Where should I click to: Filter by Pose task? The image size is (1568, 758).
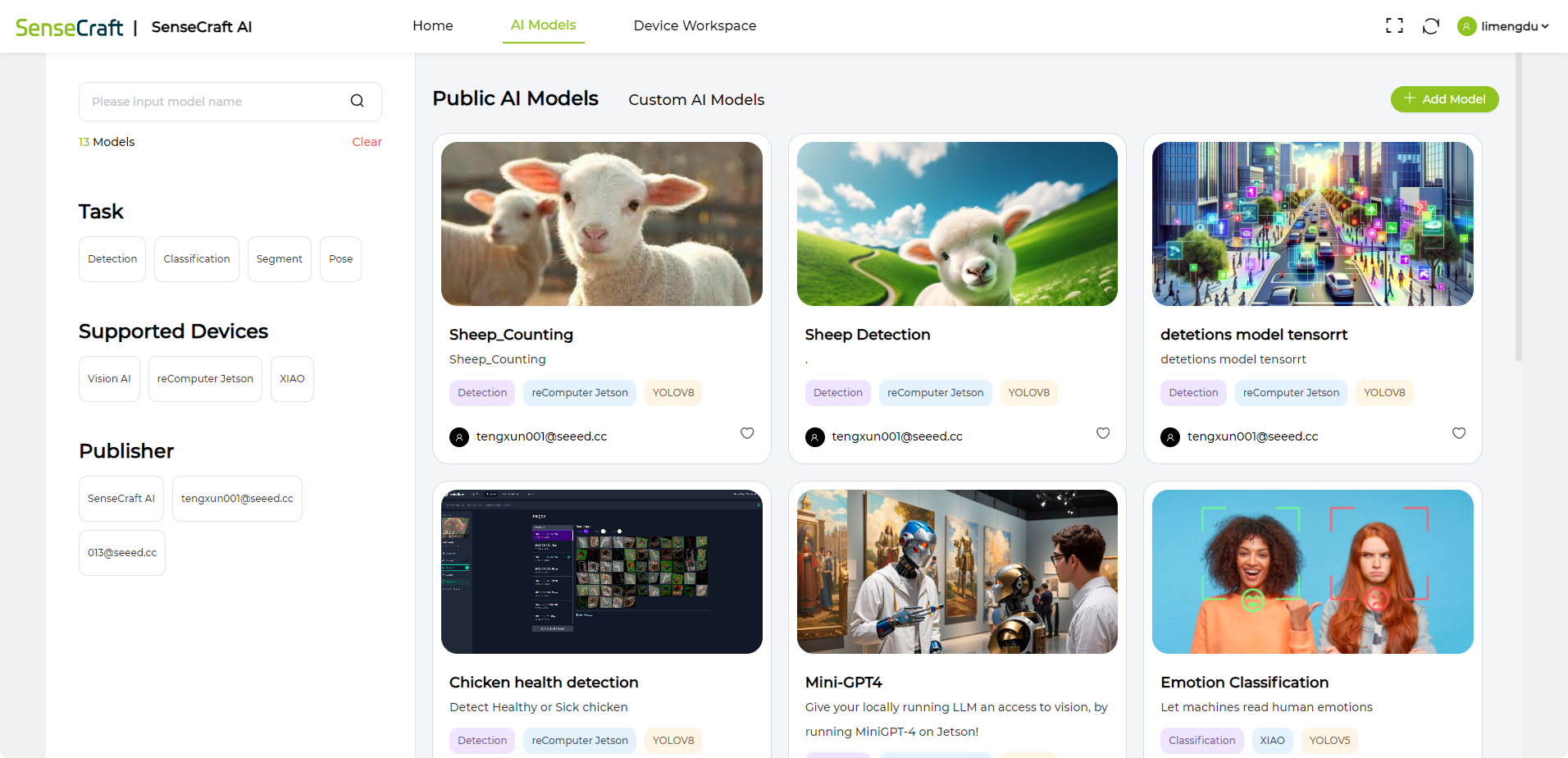point(340,259)
